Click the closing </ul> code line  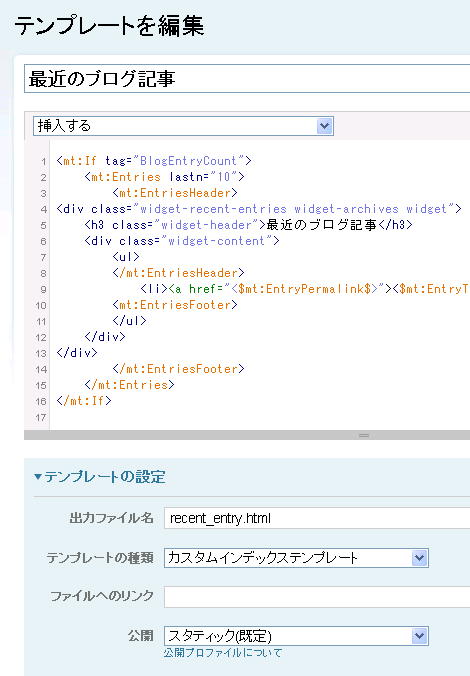click(129, 321)
